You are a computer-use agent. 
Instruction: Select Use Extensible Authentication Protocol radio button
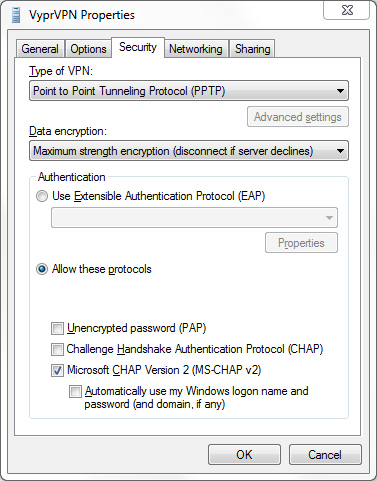coord(42,196)
